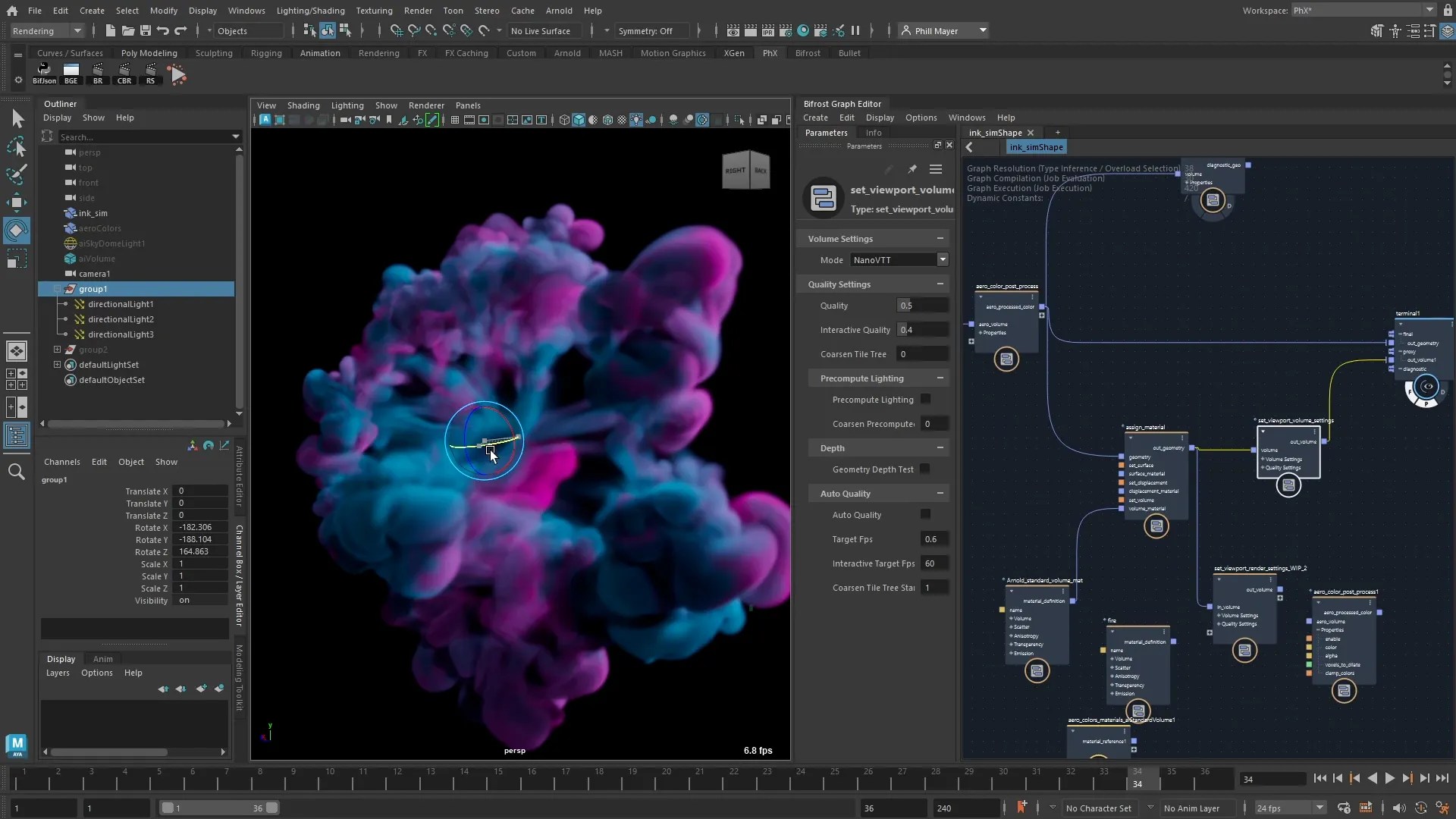Screen dimensions: 1456x819
Task: Click the Undo icon in the toolbar
Action: click(x=162, y=31)
